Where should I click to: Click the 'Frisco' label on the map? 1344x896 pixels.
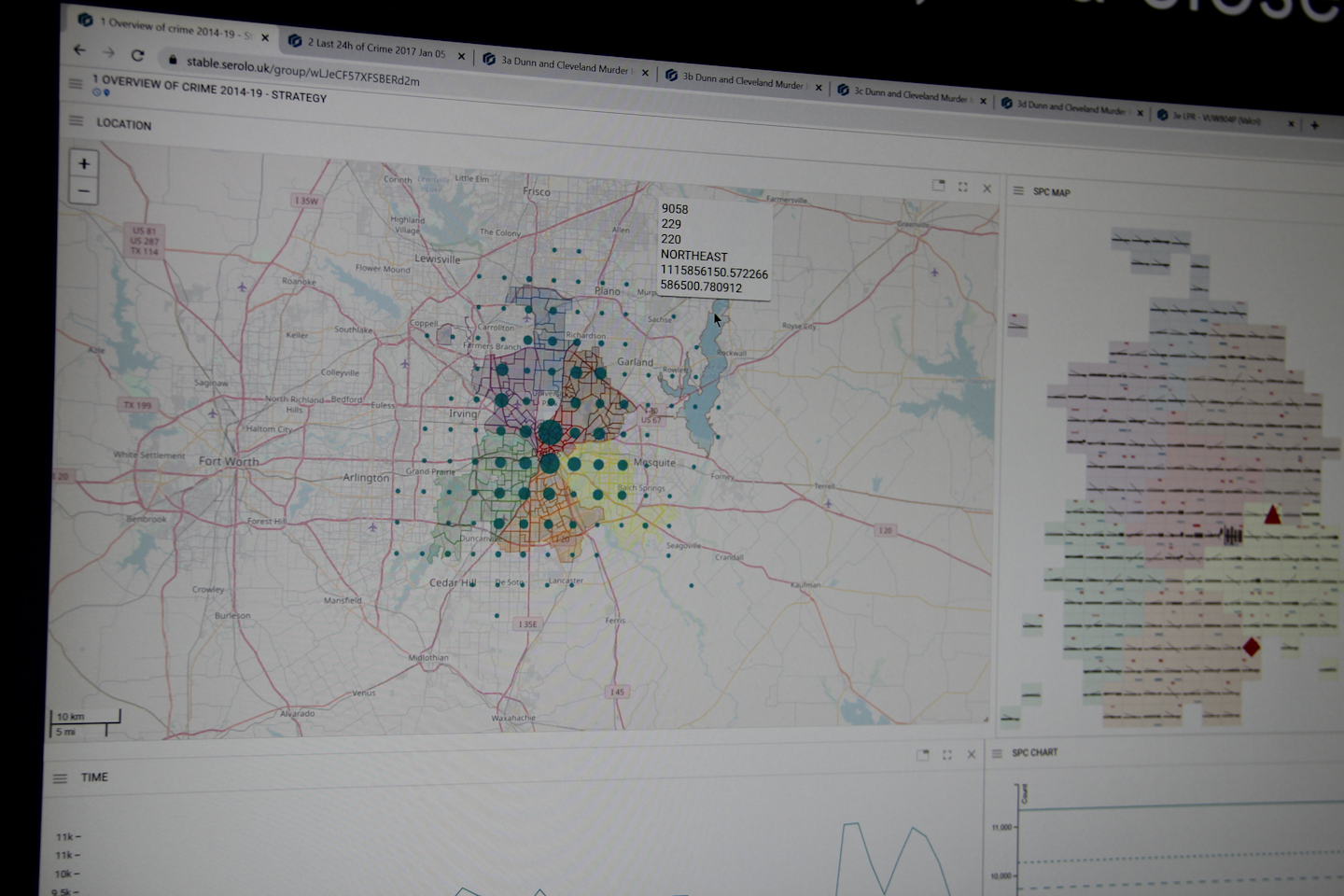pos(536,191)
